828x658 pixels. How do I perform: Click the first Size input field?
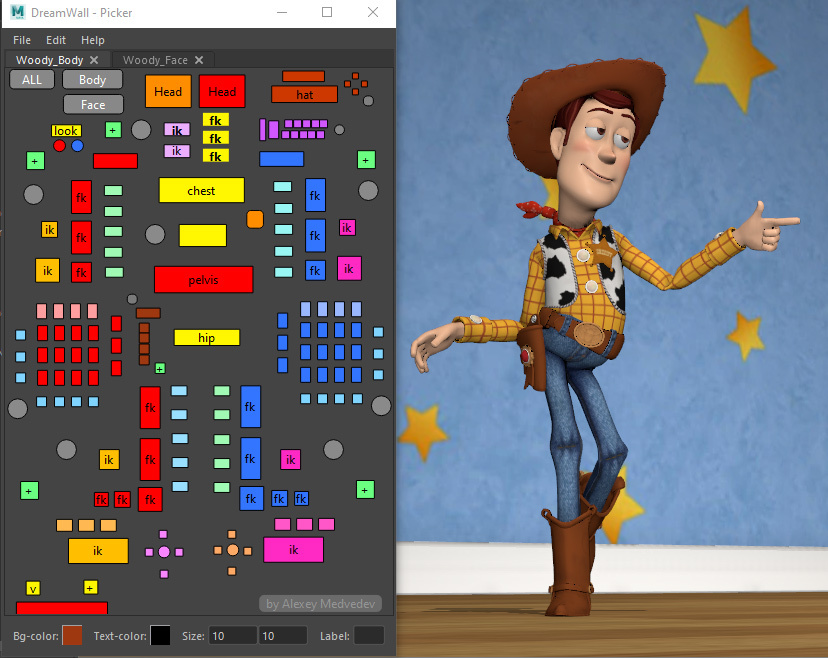(232, 636)
